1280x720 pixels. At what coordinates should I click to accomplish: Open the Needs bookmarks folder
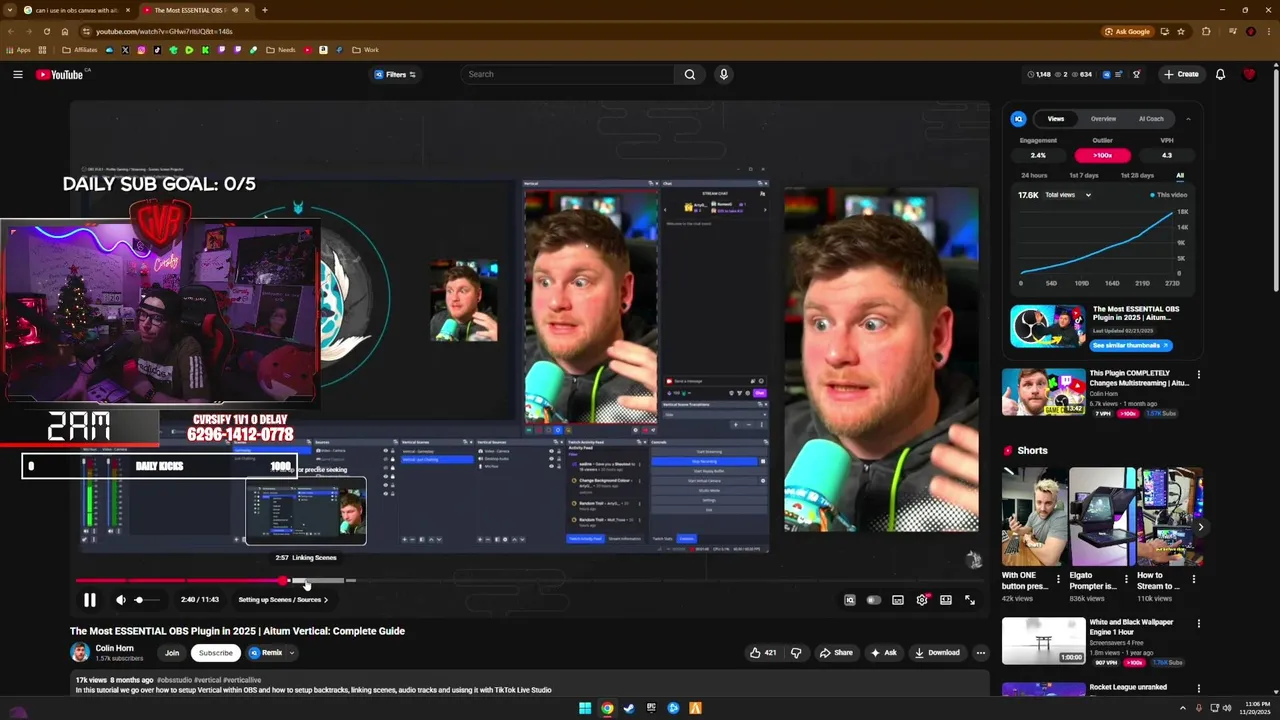point(281,50)
